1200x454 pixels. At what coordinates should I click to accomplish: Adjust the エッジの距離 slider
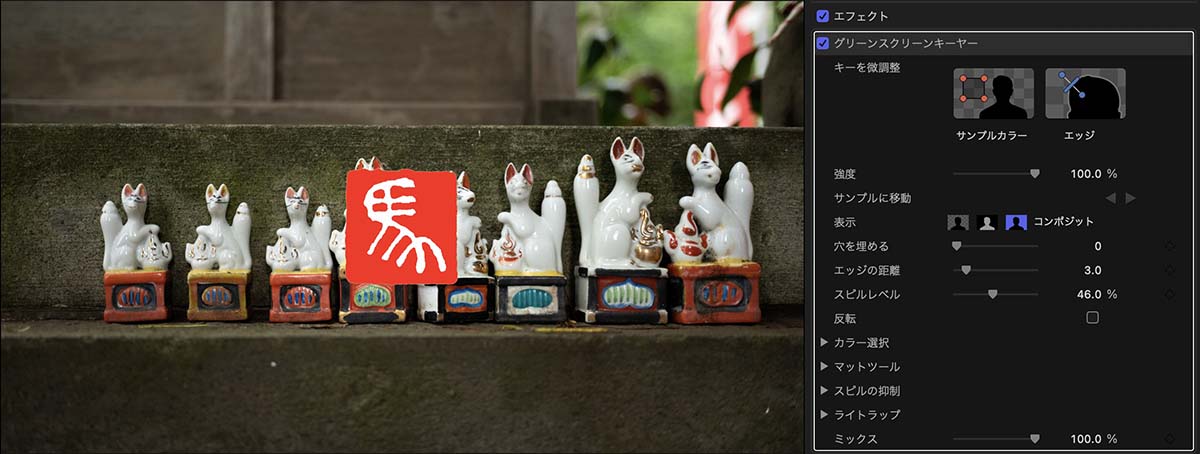pos(996,270)
